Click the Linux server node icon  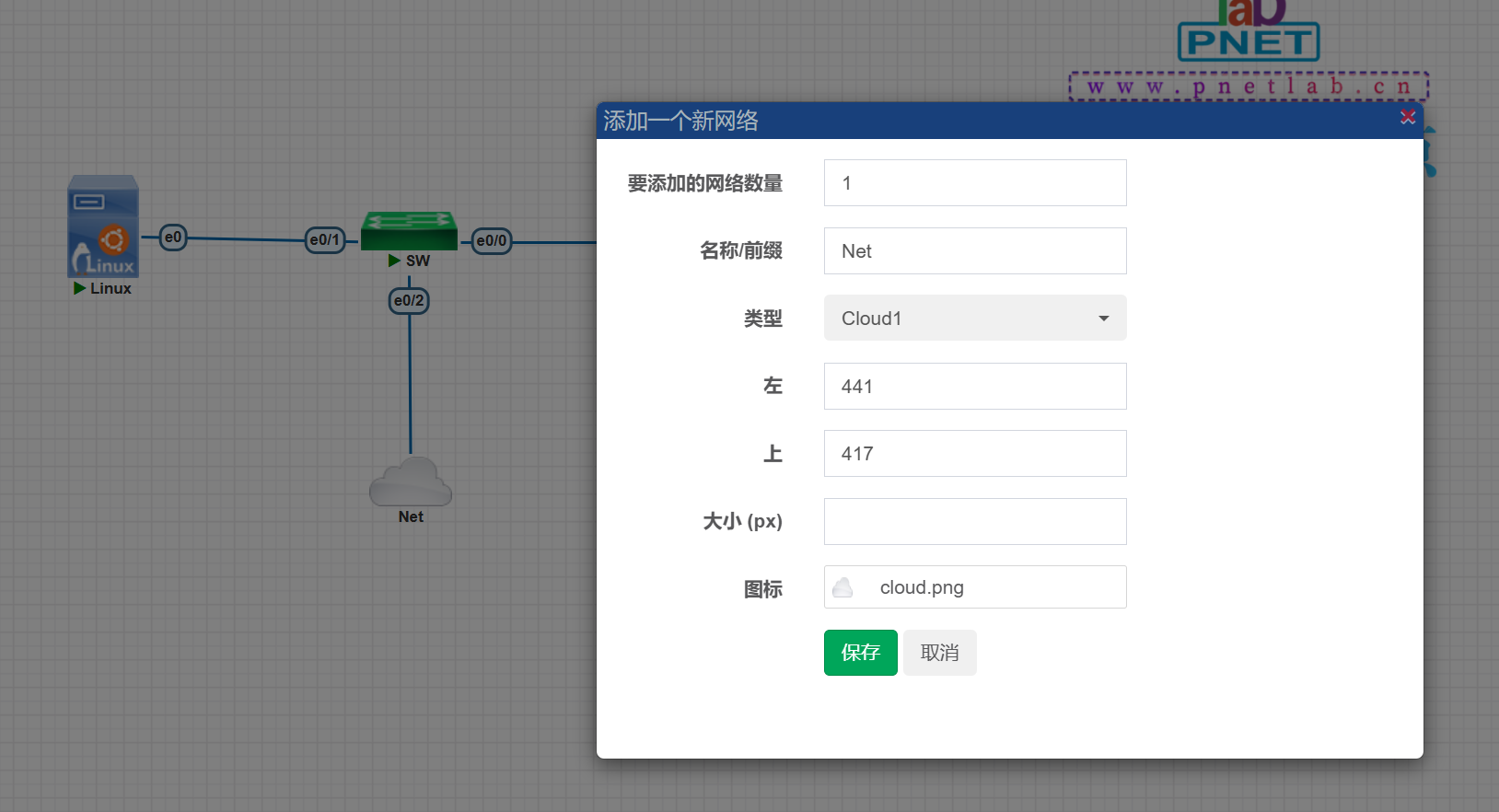[103, 226]
